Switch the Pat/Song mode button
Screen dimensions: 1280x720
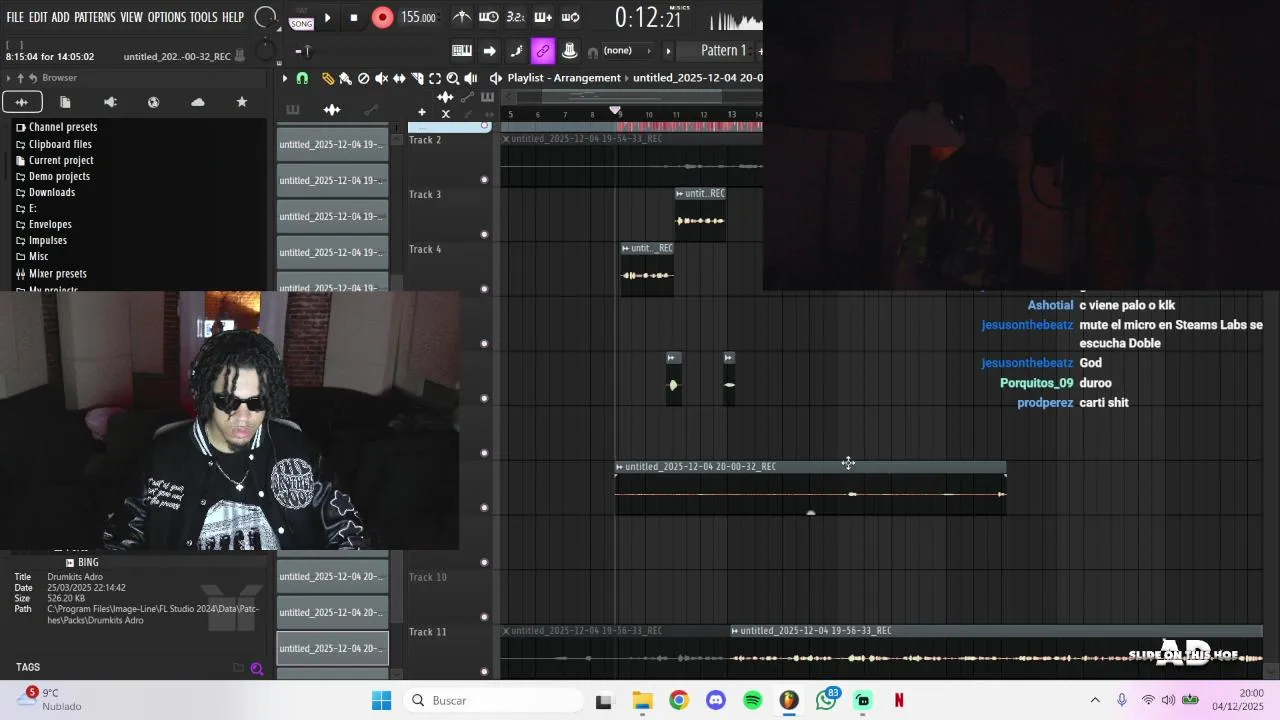pyautogui.click(x=301, y=18)
